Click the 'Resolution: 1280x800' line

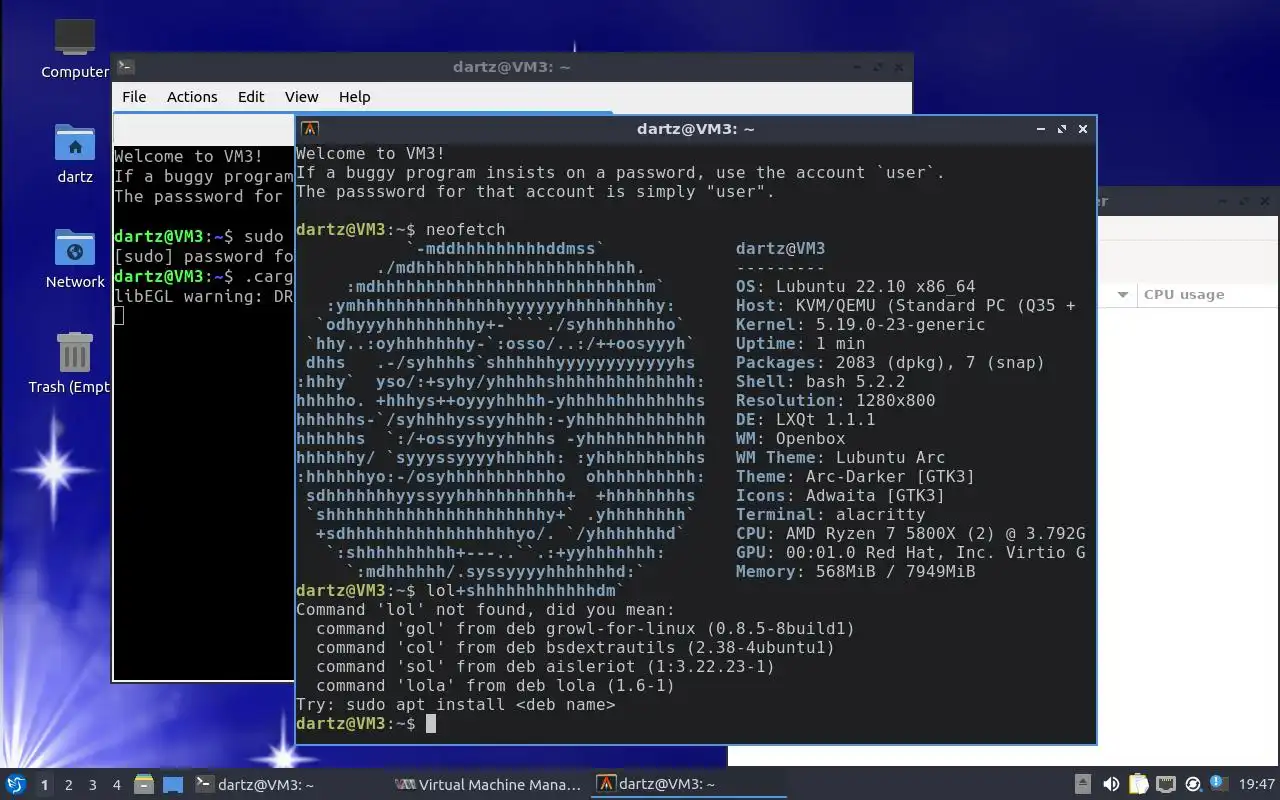tap(835, 401)
